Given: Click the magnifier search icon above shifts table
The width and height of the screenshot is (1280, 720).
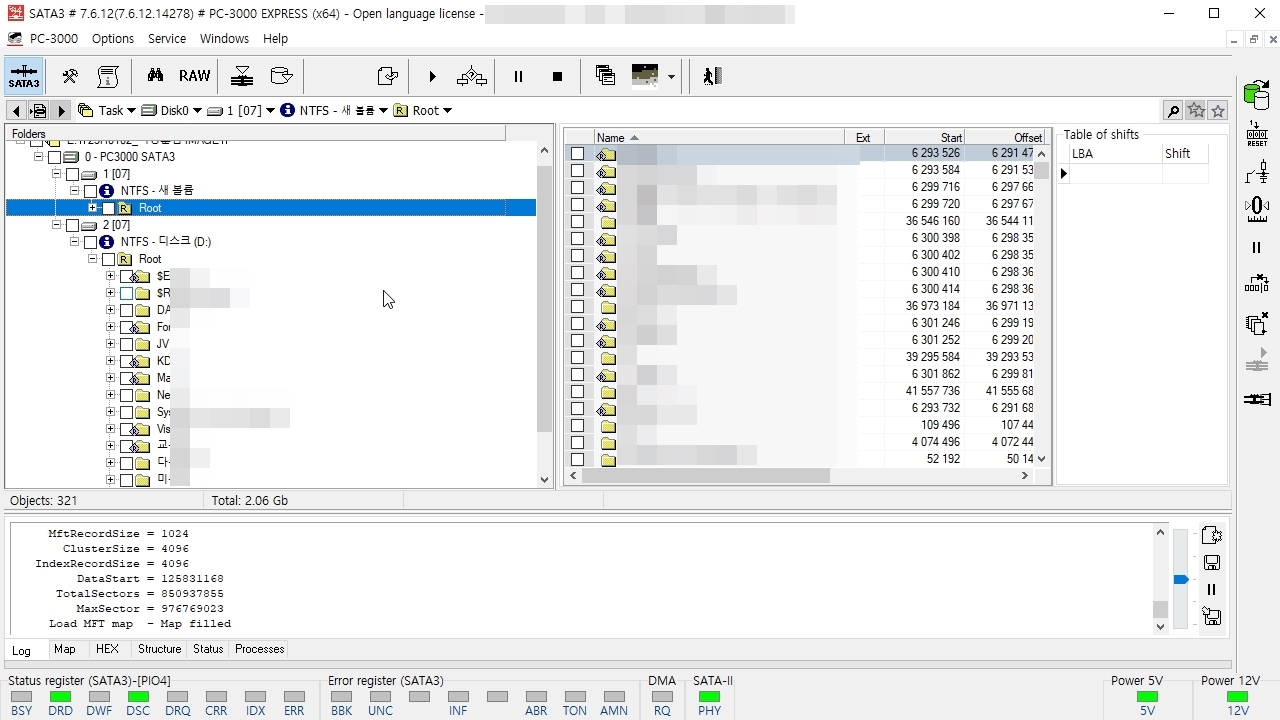Looking at the screenshot, I should coord(1173,111).
